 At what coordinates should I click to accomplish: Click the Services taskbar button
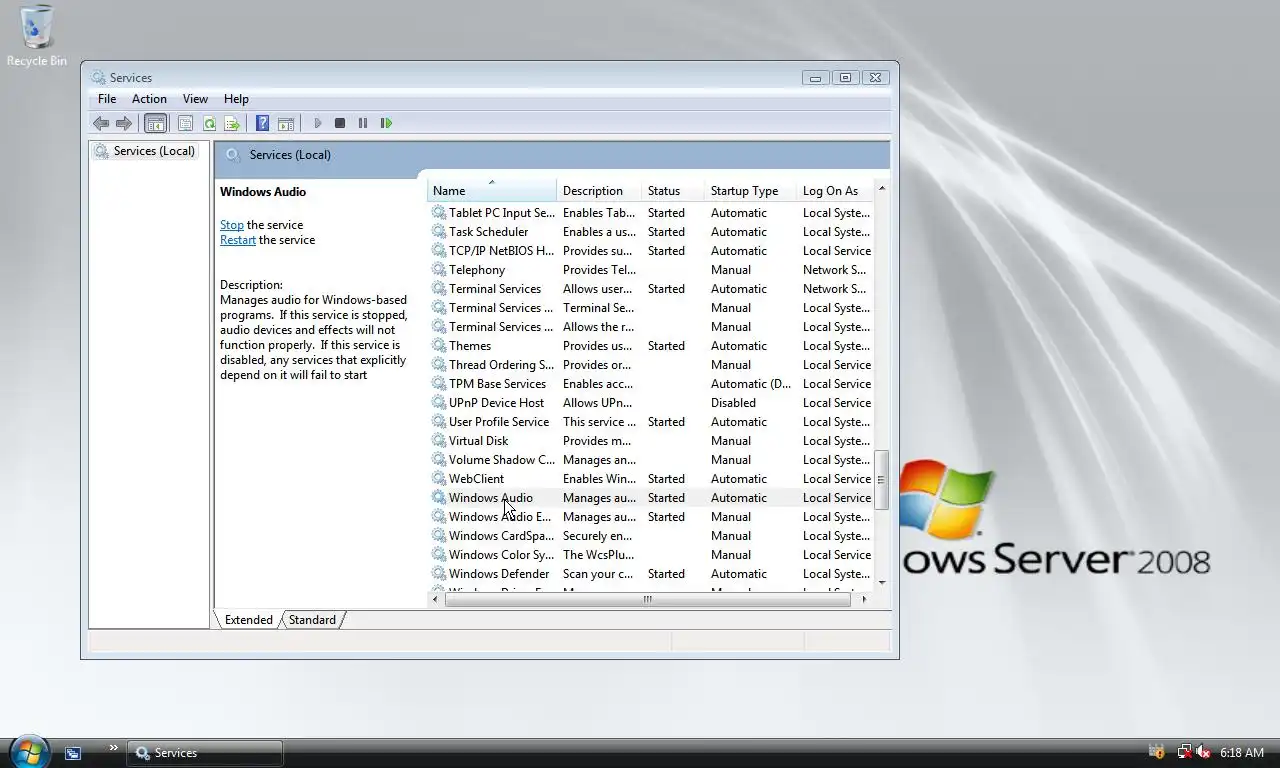205,753
